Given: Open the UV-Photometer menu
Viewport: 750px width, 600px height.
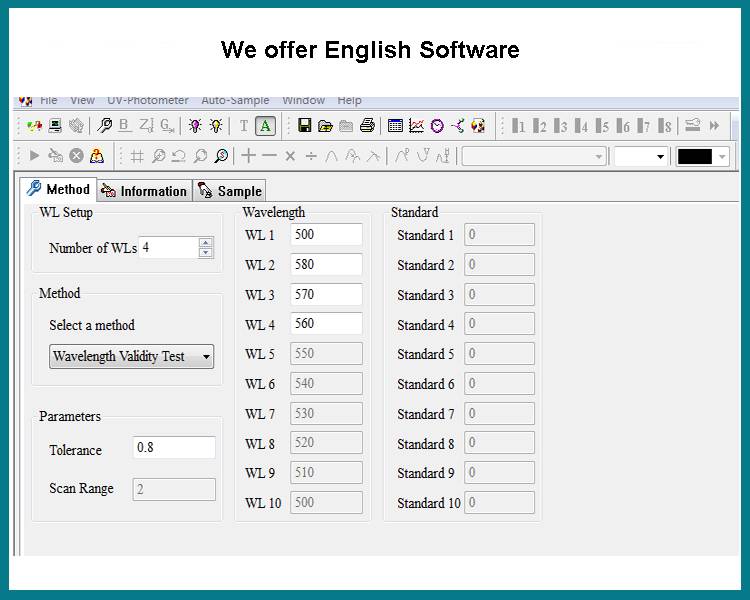Looking at the screenshot, I should (148, 100).
